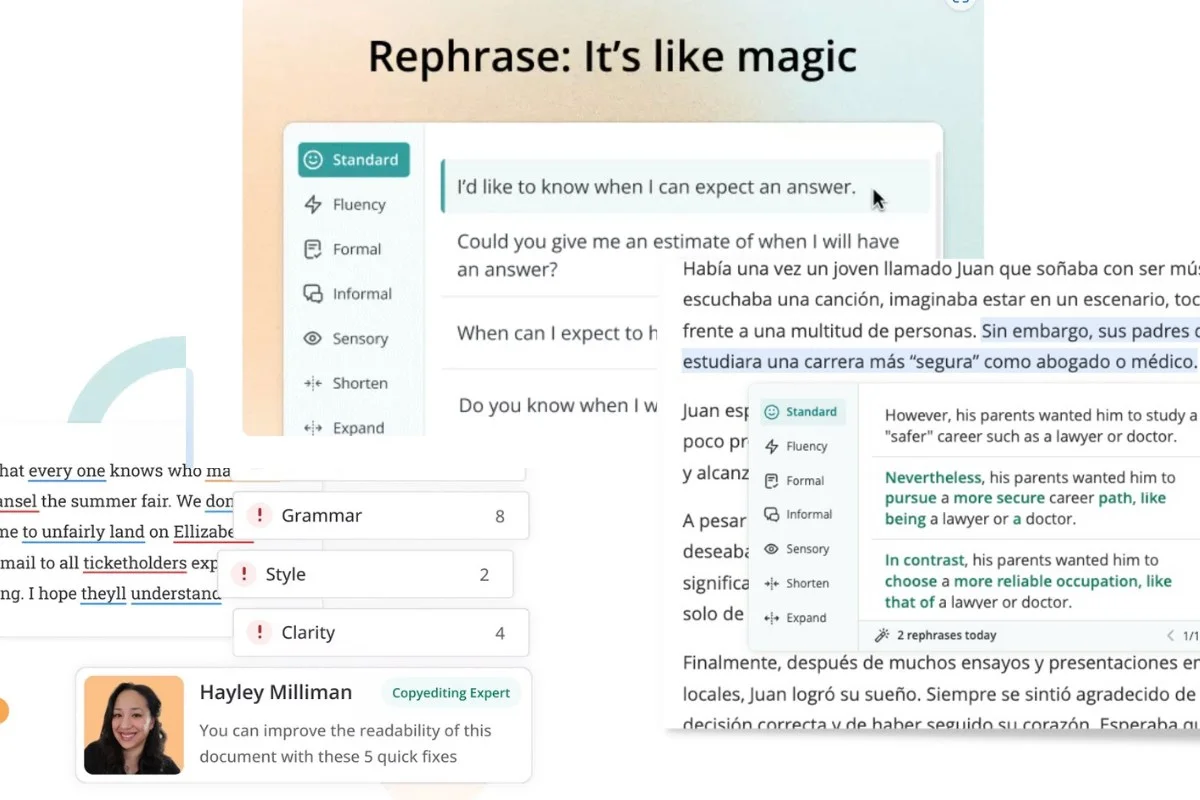Select the suggestion starting with 'In contrast, his parents'
Image resolution: width=1200 pixels, height=800 pixels.
(1030, 581)
